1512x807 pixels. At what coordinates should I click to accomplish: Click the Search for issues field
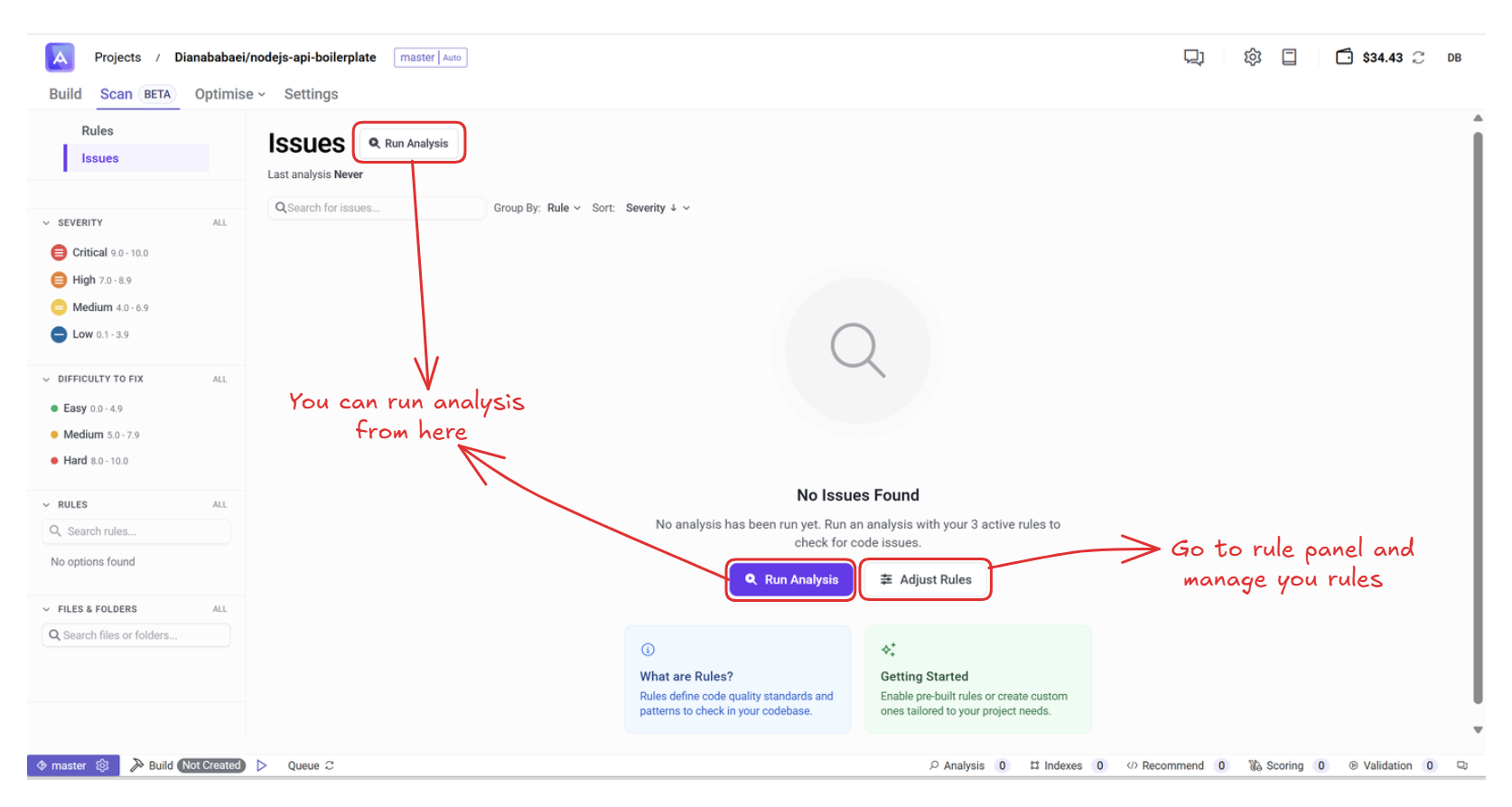[379, 208]
